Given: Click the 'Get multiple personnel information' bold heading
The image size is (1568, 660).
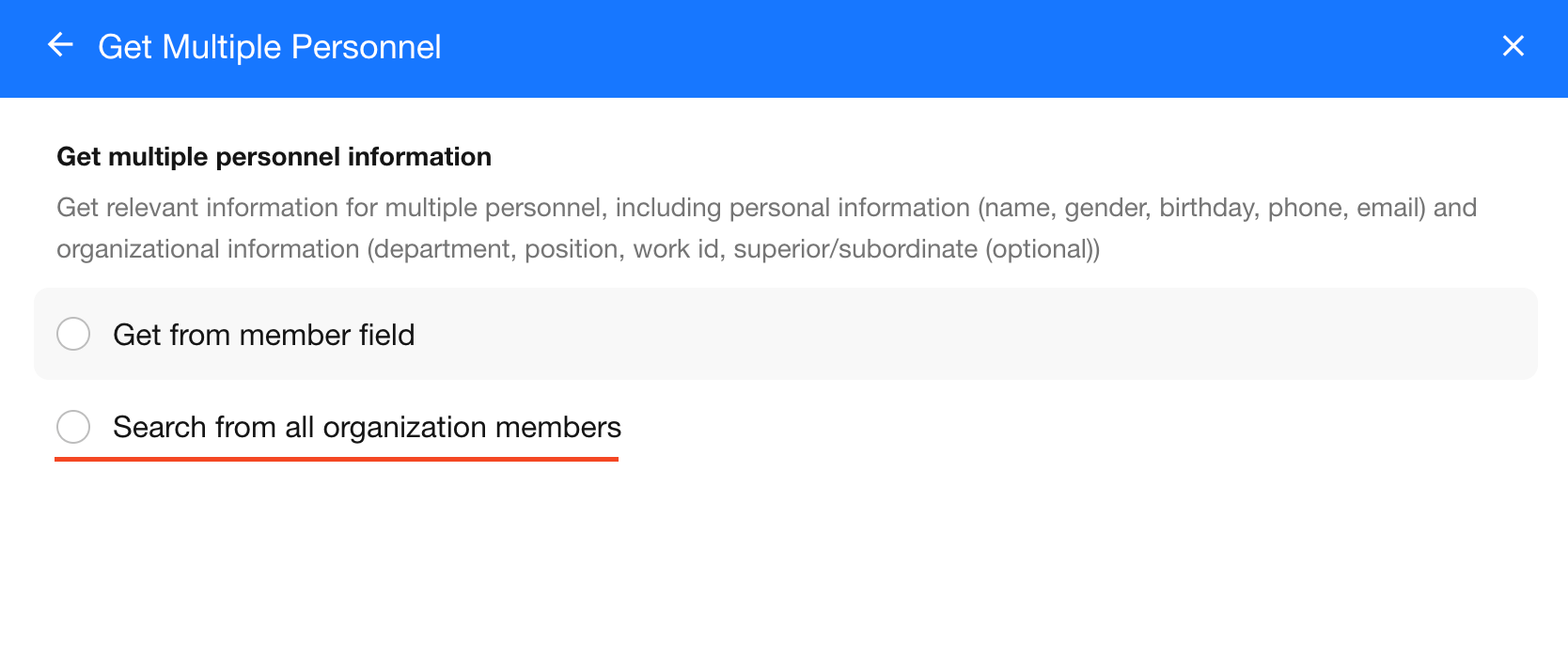Looking at the screenshot, I should pyautogui.click(x=274, y=156).
